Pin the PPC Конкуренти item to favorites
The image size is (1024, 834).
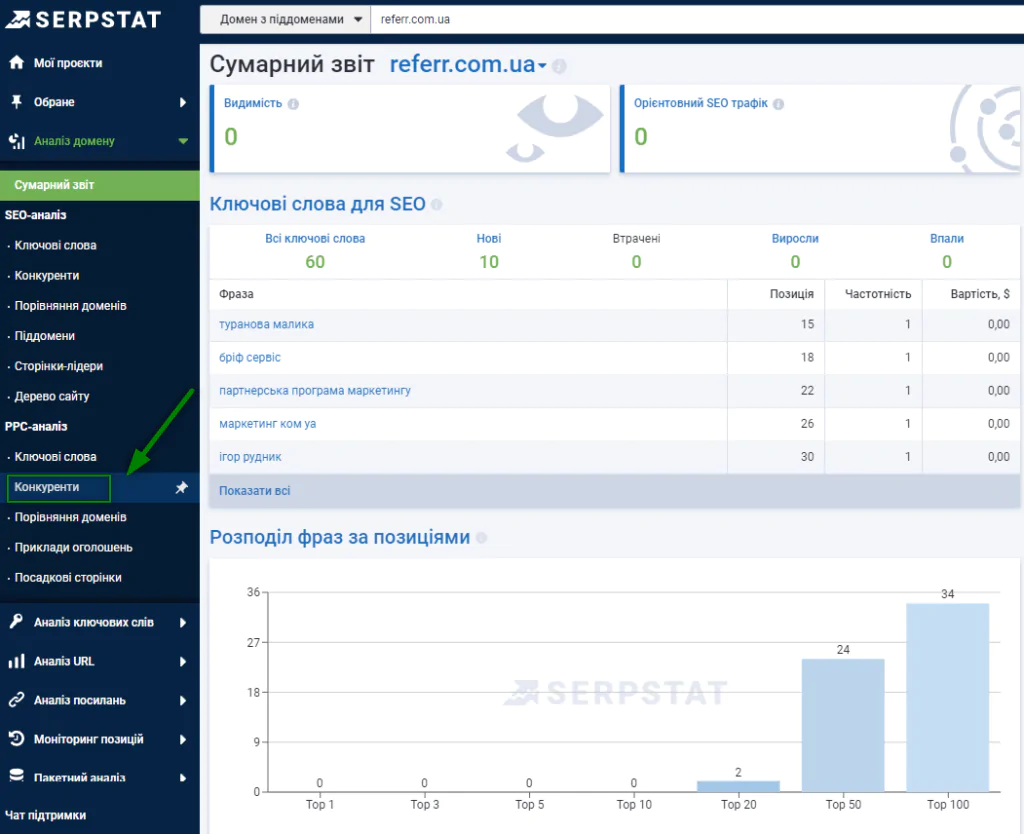click(x=182, y=487)
